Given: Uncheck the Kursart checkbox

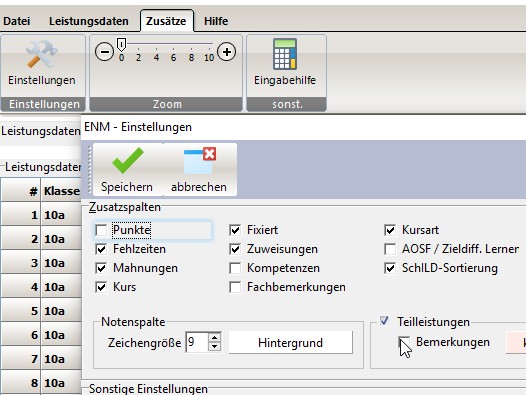Looking at the screenshot, I should click(390, 230).
